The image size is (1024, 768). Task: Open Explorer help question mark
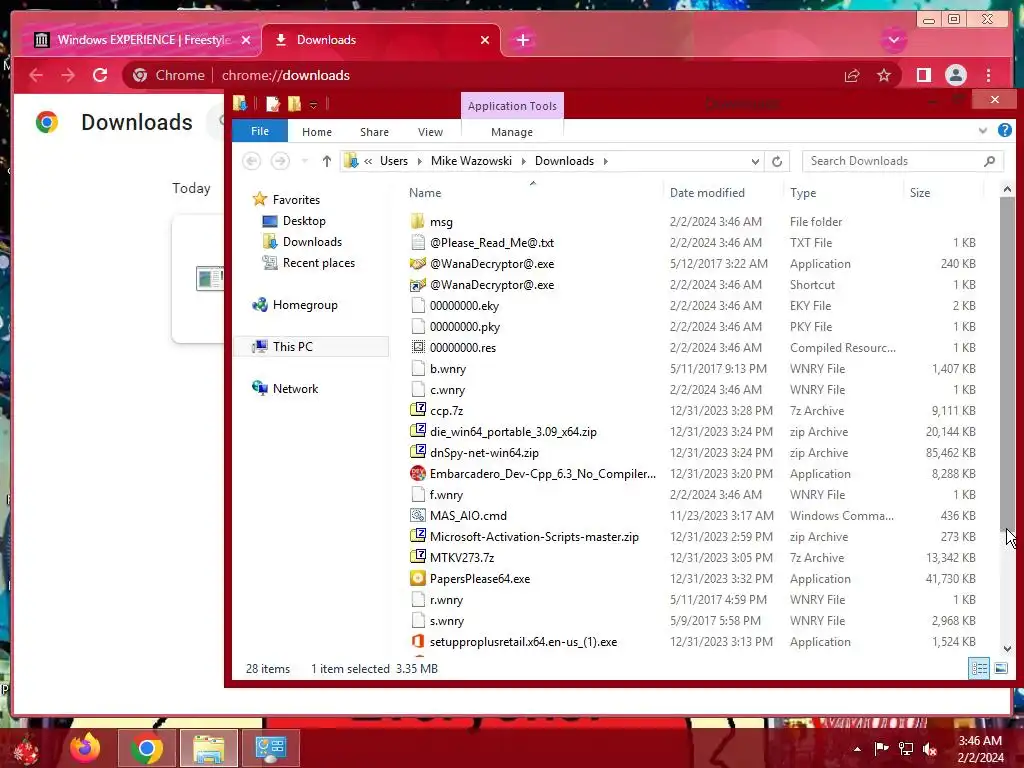coord(1004,131)
